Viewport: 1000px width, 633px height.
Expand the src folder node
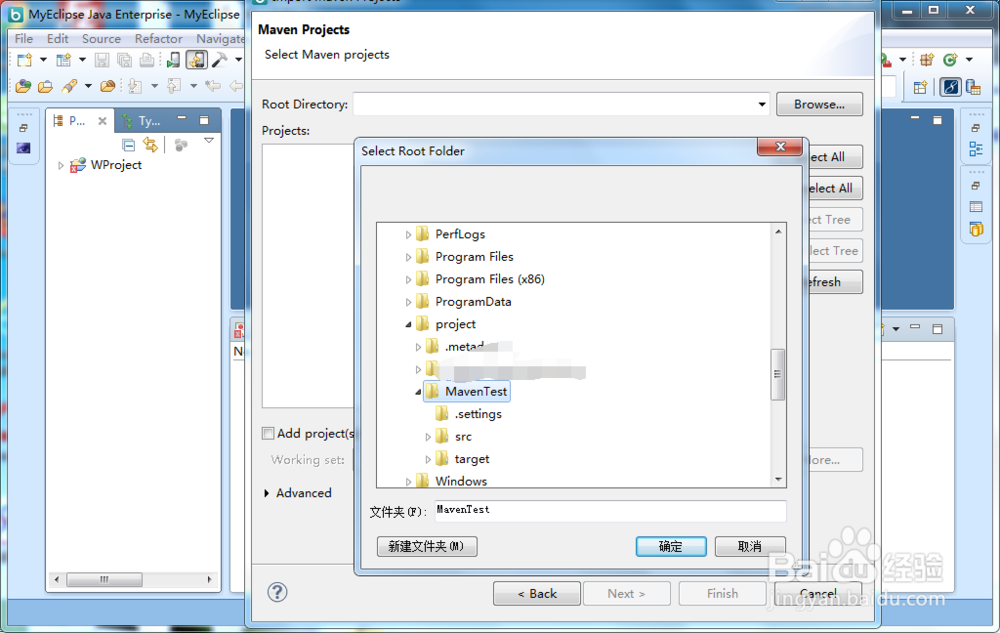click(428, 437)
